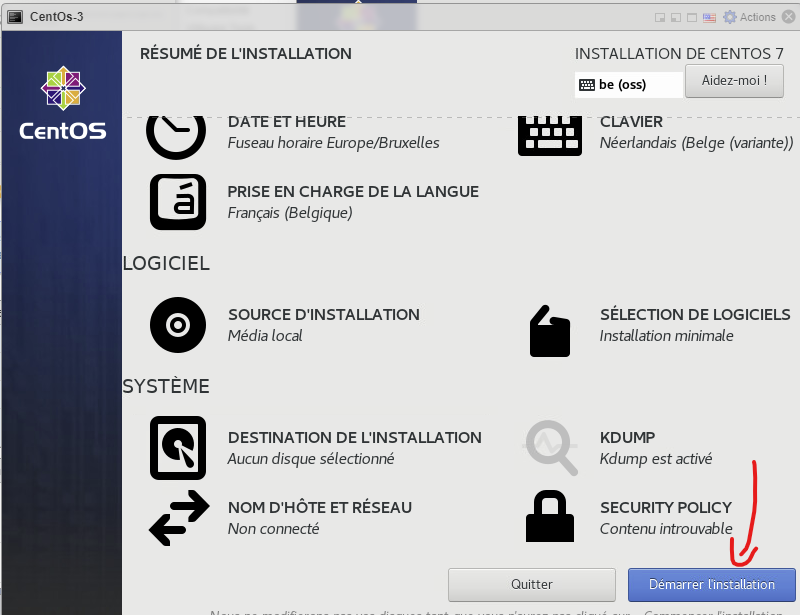Select the full window layout icon in title bar
Image resolution: width=800 pixels, height=615 pixels.
(692, 18)
